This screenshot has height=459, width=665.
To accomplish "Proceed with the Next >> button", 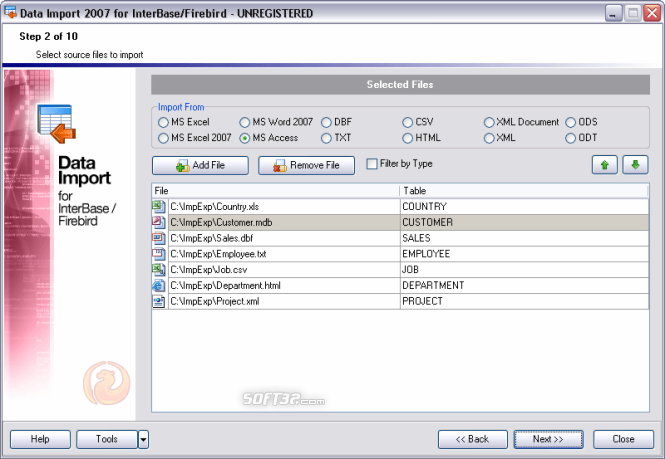I will [x=548, y=439].
